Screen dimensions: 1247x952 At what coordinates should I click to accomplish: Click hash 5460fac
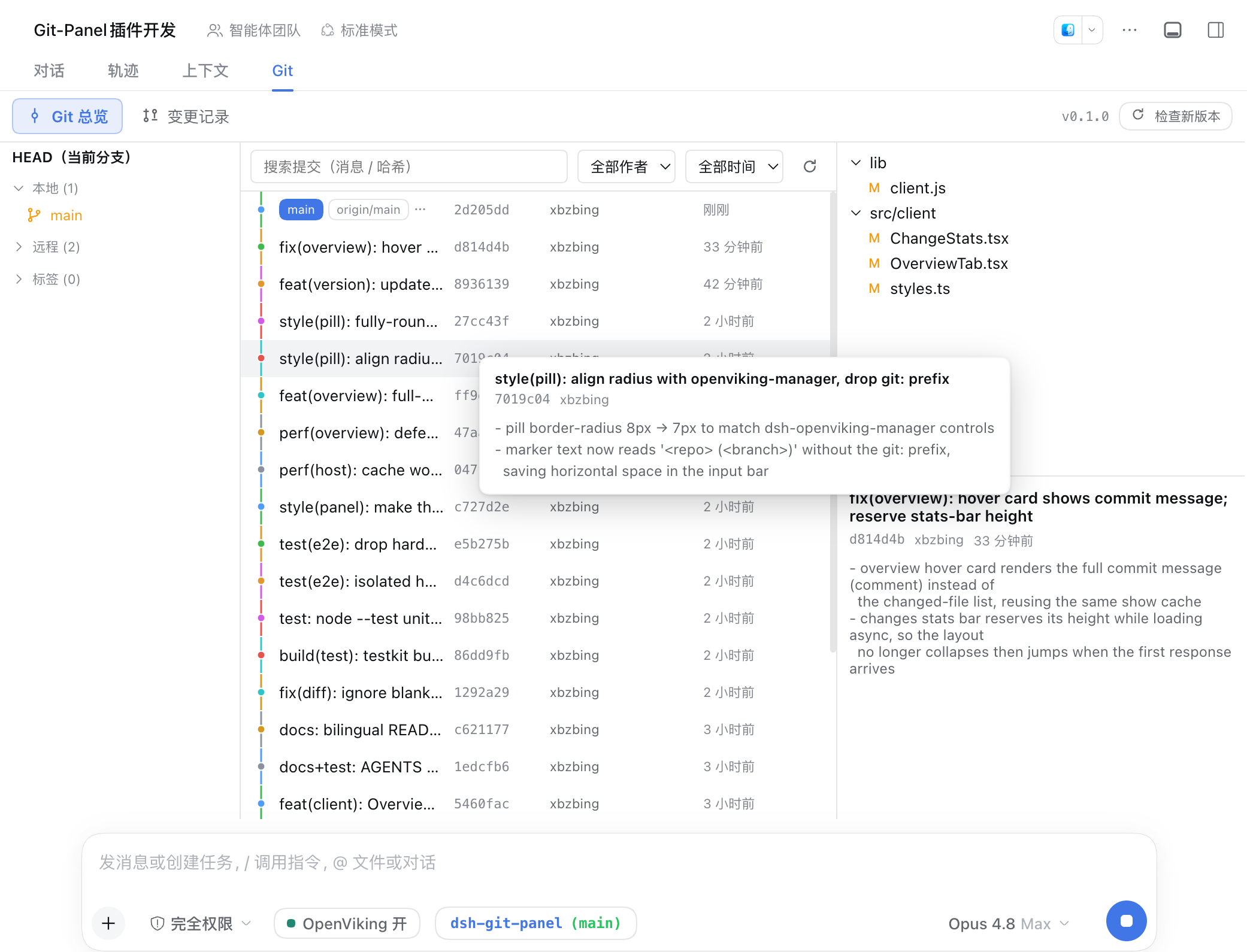(482, 804)
